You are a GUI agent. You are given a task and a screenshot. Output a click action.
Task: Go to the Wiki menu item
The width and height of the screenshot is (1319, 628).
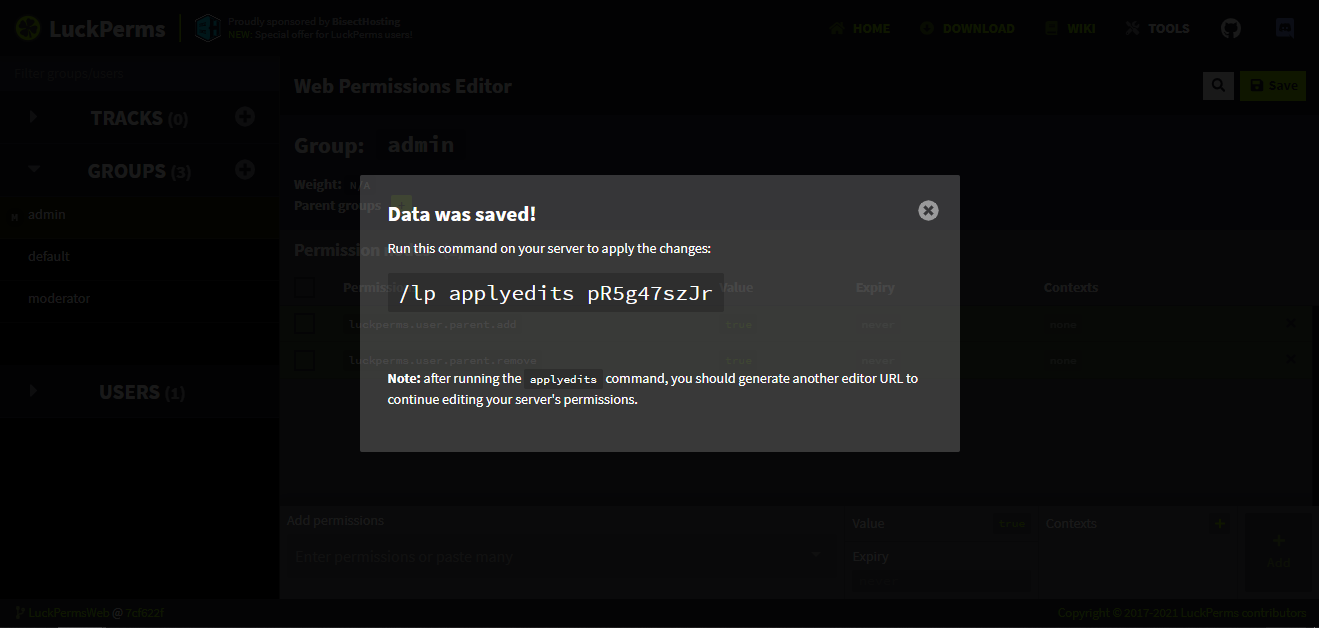[x=1070, y=28]
